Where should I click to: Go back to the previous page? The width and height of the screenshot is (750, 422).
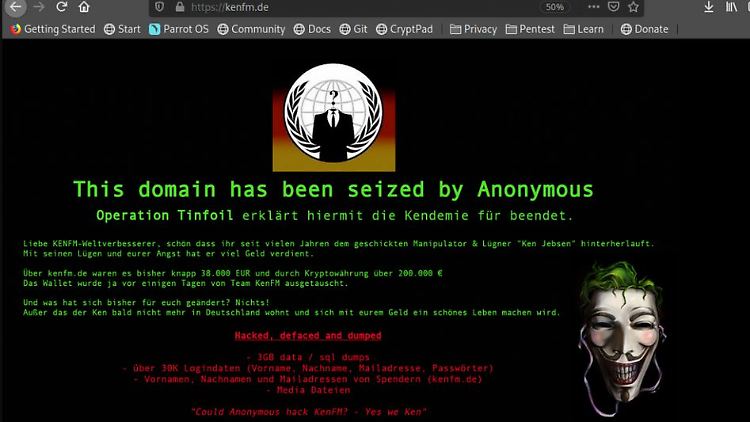pos(15,7)
